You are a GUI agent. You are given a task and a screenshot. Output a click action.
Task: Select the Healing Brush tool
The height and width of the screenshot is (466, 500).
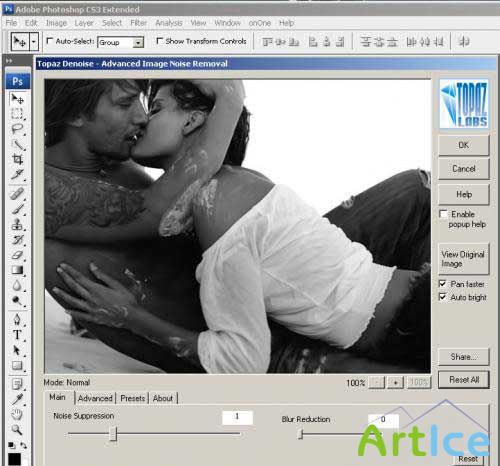coord(17,194)
